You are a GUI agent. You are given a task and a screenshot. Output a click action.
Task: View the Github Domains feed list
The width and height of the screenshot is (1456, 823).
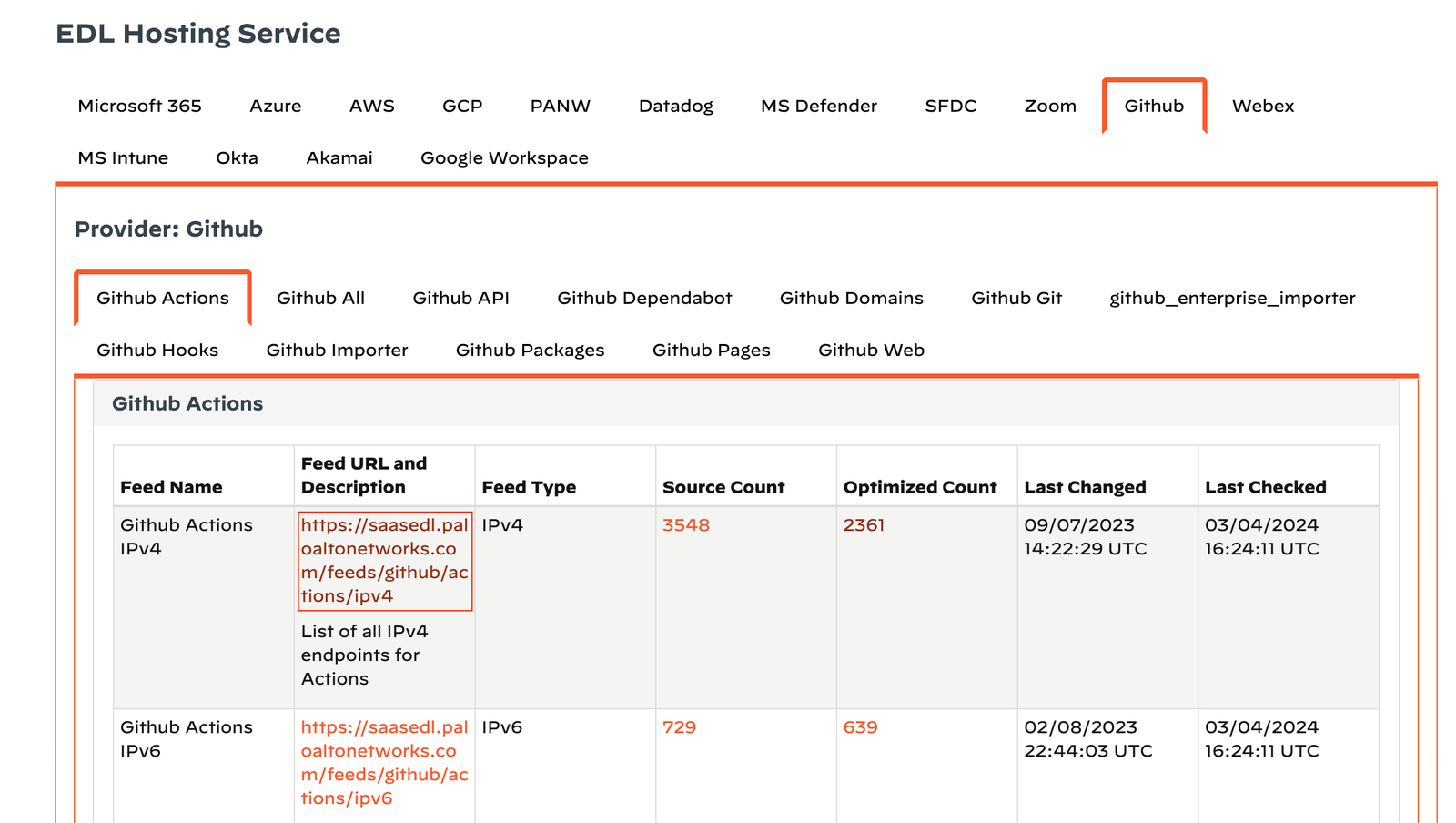coord(851,298)
